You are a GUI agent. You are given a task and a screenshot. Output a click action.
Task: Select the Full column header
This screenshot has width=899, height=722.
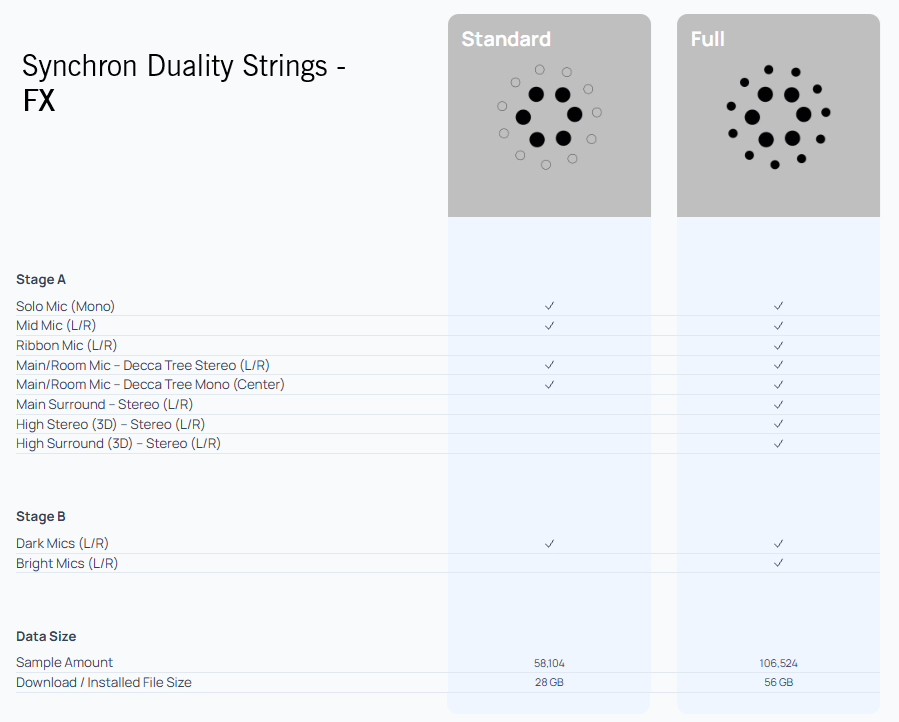708,39
